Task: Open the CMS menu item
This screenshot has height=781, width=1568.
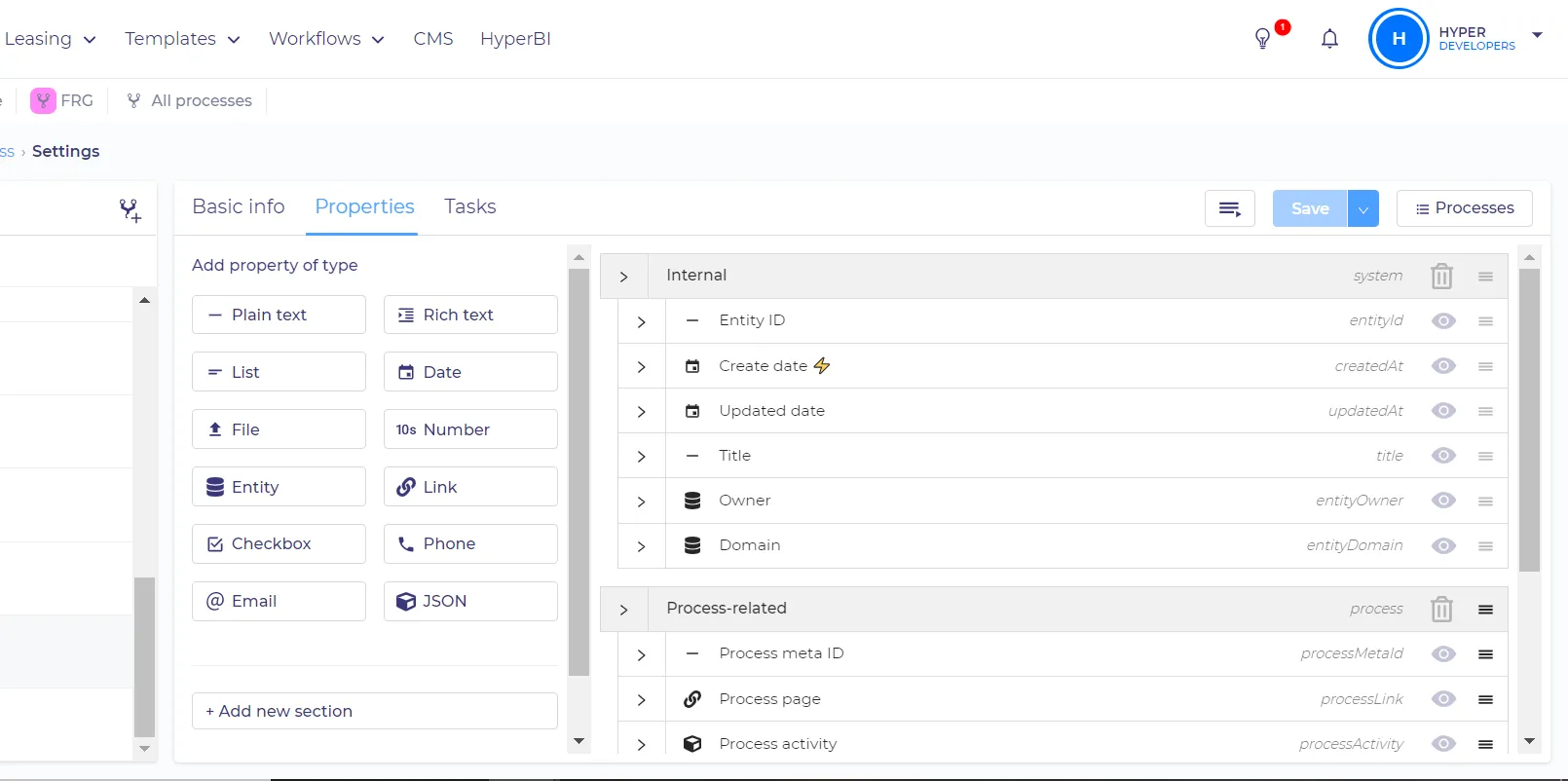Action: tap(433, 39)
